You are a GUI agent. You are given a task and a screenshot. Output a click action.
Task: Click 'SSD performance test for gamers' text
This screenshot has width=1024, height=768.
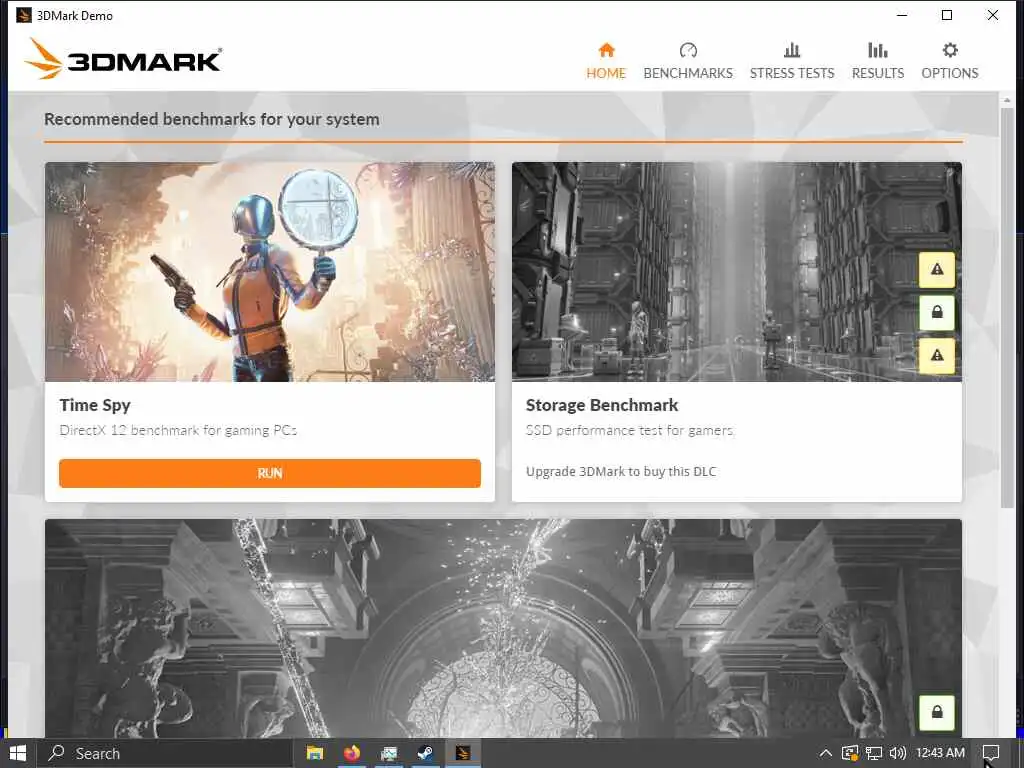coord(630,430)
